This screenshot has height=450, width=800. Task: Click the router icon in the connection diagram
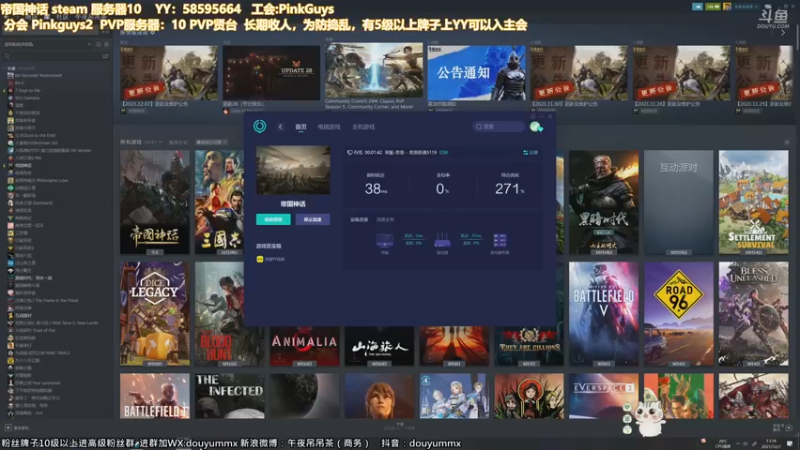tap(442, 240)
